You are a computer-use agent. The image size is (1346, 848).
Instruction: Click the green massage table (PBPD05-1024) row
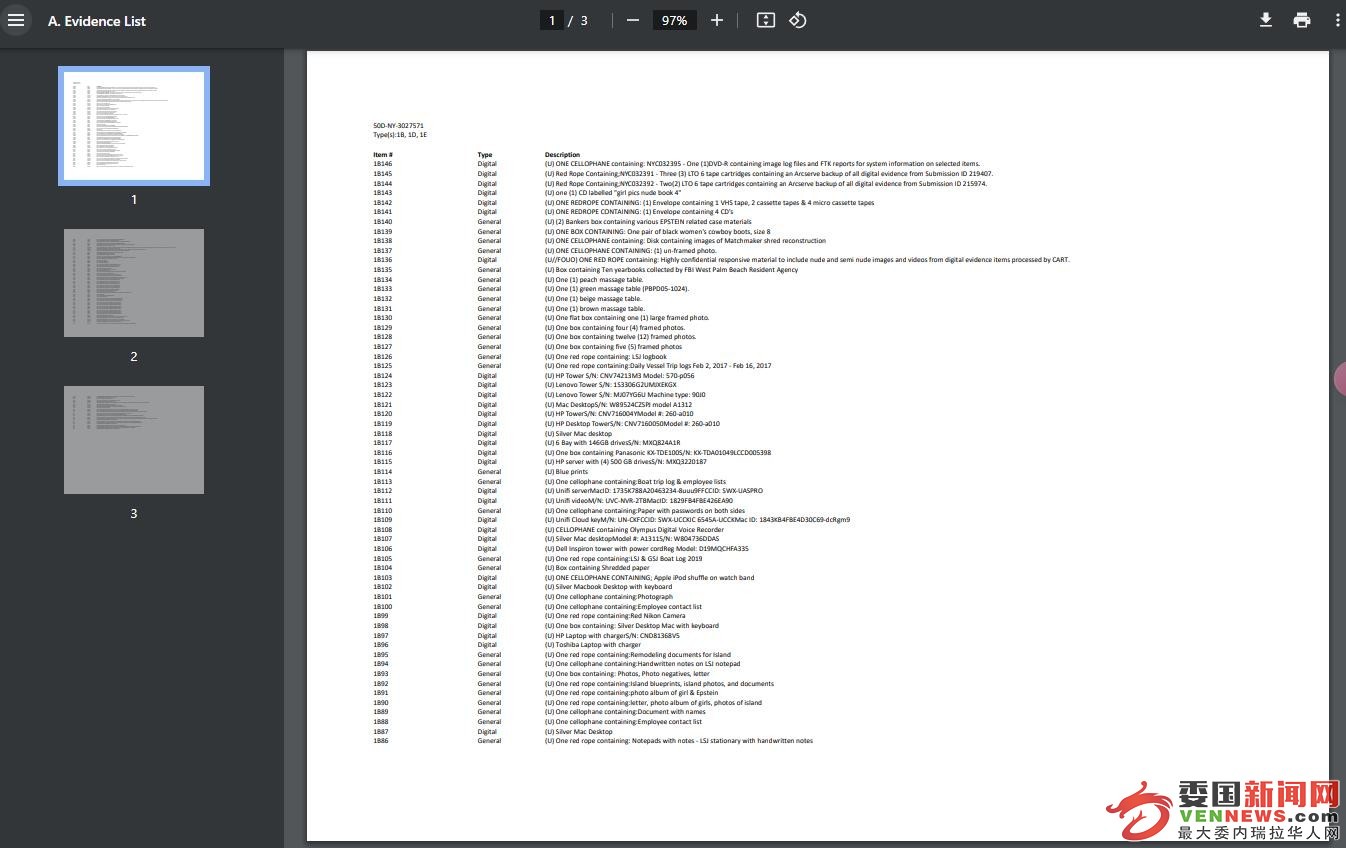pyautogui.click(x=617, y=289)
